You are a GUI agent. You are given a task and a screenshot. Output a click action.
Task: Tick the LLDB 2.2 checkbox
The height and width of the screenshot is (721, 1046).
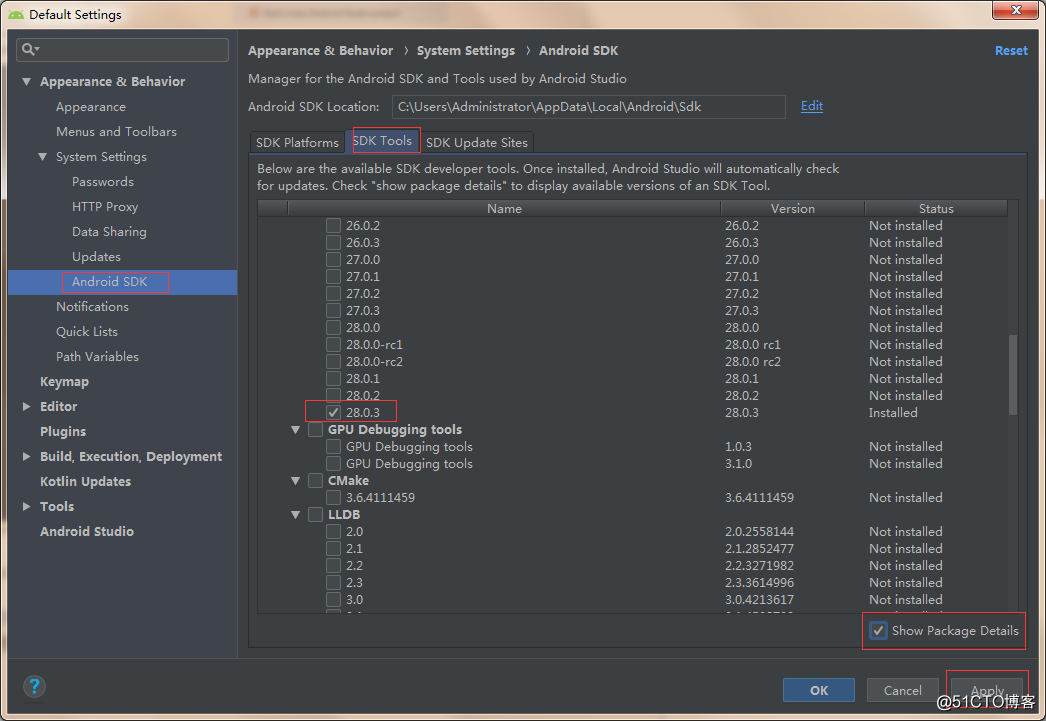(334, 566)
